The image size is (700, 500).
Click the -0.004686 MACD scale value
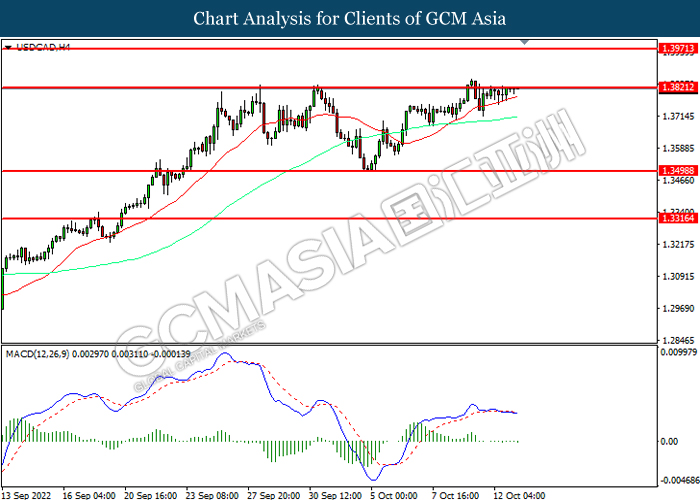coord(679,480)
